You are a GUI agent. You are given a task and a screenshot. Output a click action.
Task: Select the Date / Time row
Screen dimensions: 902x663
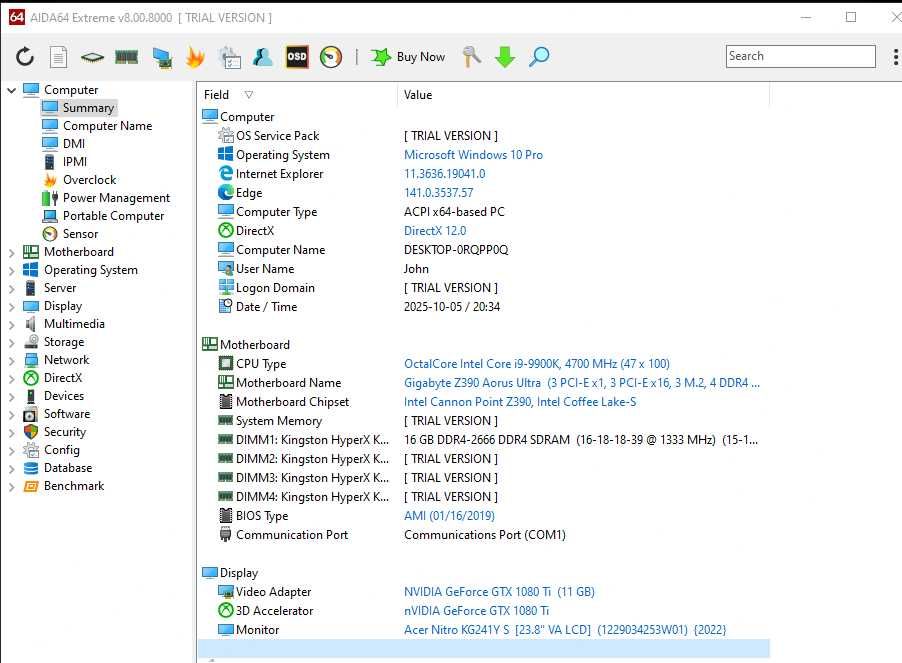[483, 306]
